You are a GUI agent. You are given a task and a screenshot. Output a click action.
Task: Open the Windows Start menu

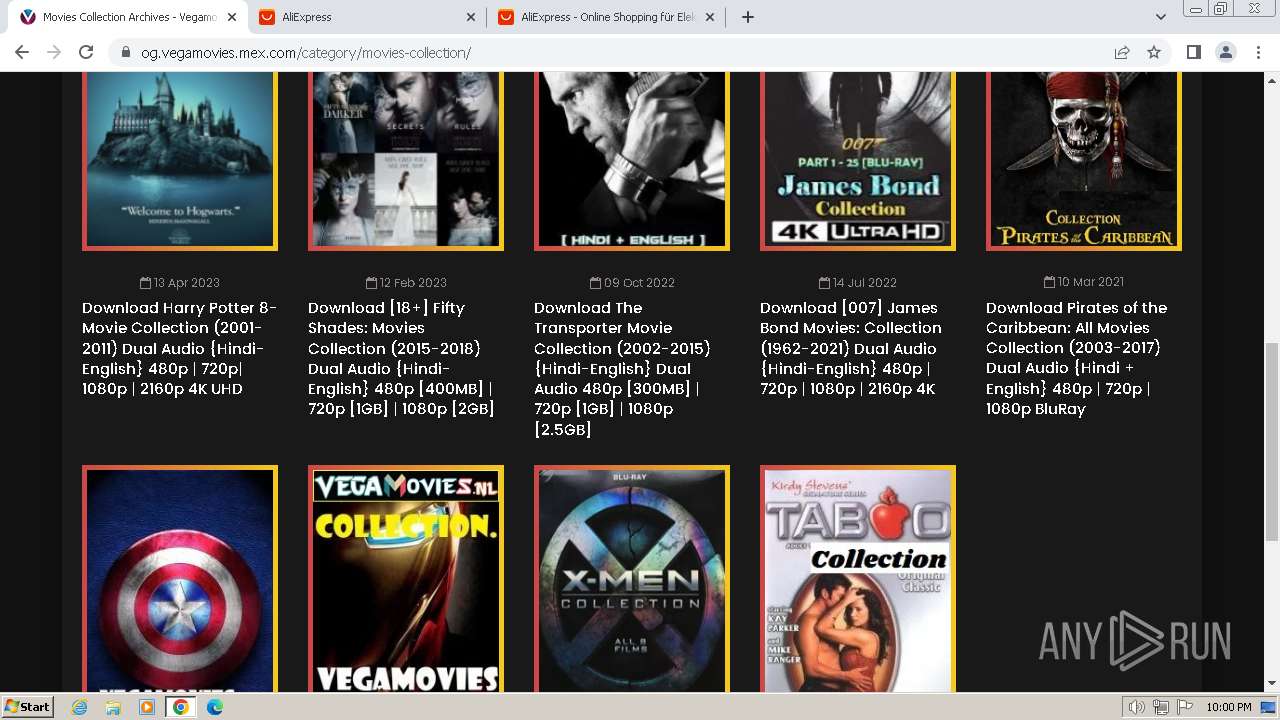tap(27, 707)
